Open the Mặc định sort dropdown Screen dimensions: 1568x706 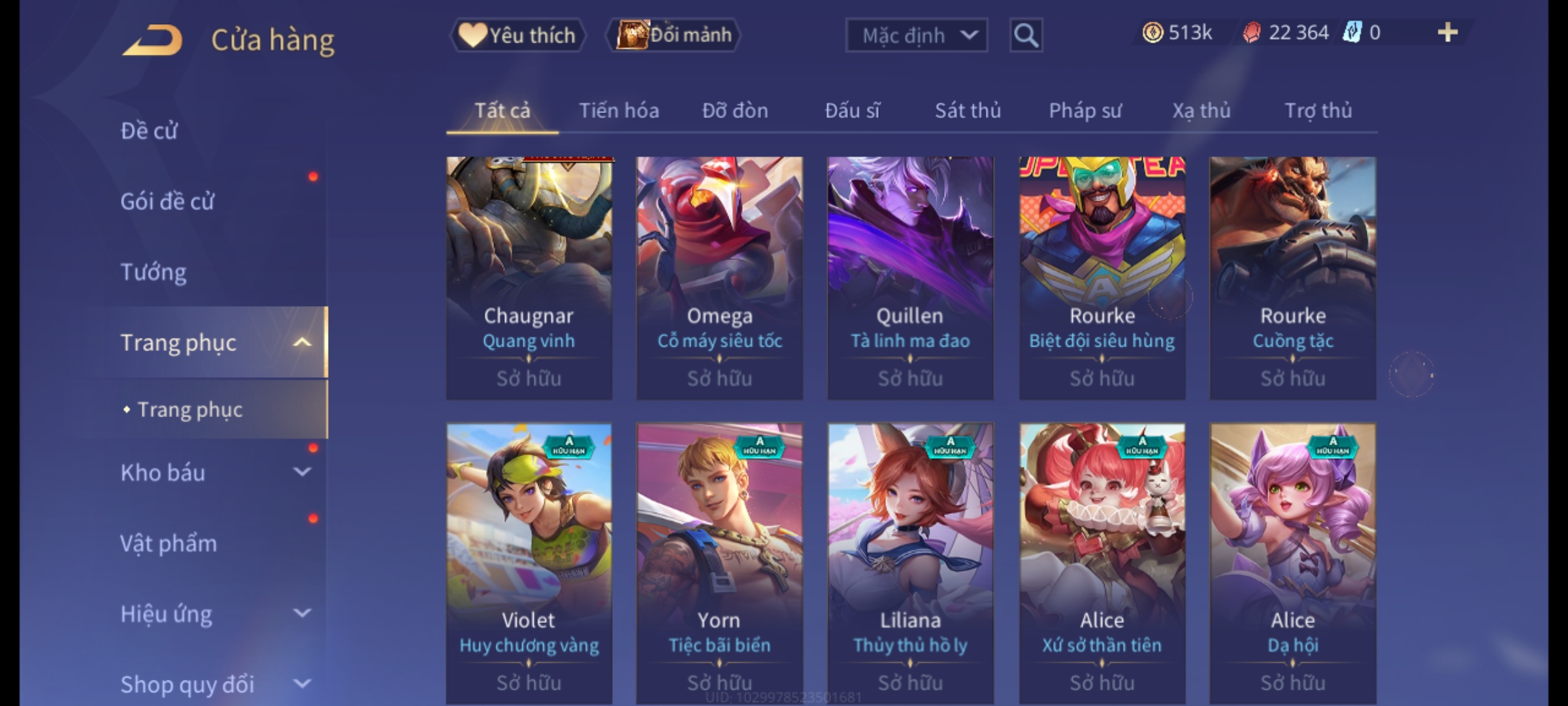[x=916, y=35]
